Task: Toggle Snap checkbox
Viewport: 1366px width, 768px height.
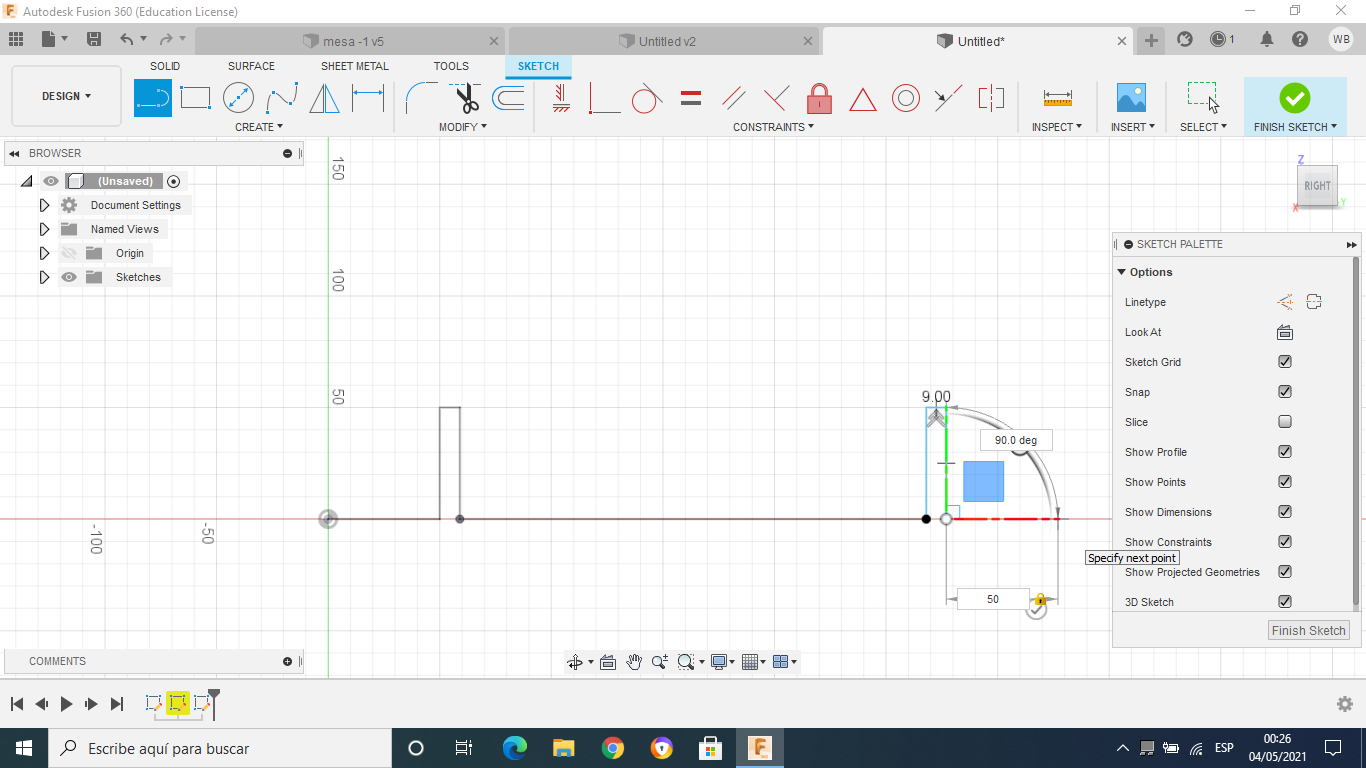Action: (x=1285, y=392)
